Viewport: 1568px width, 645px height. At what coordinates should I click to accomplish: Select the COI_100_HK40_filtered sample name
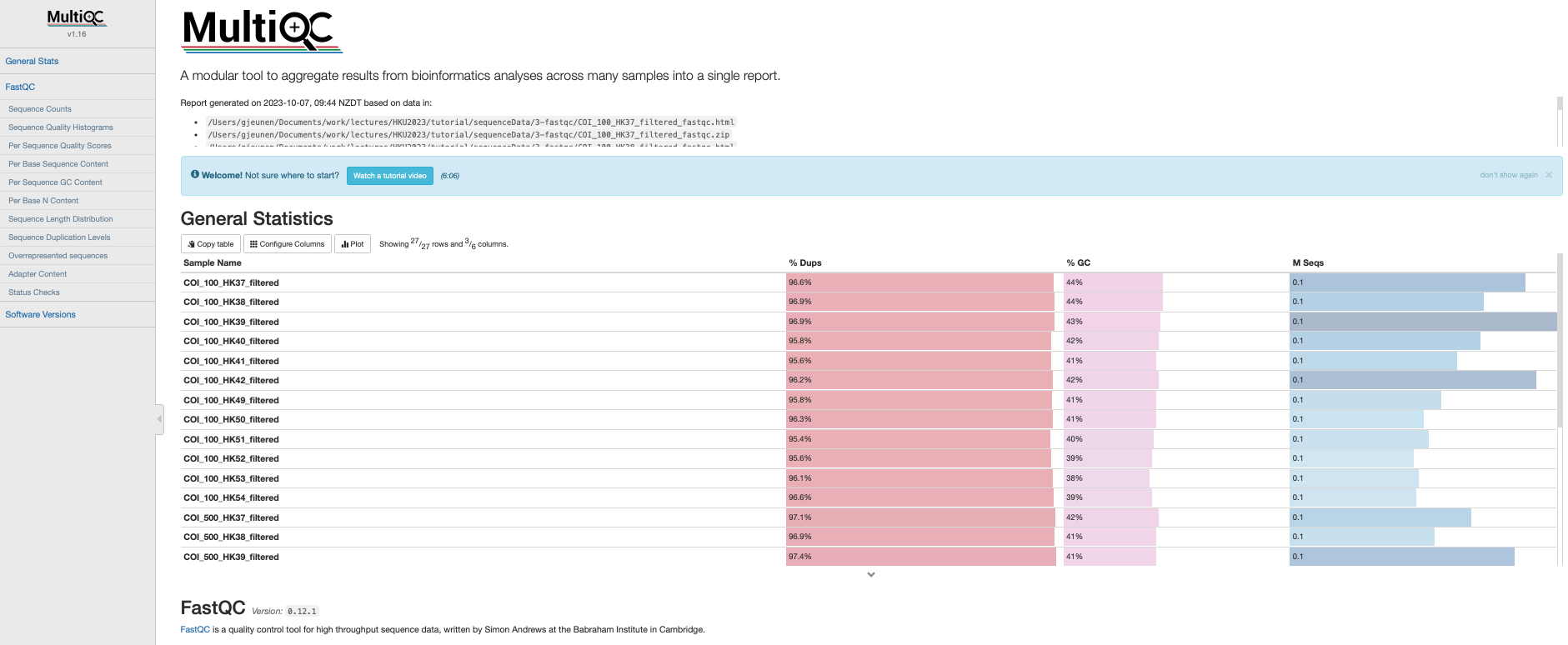pyautogui.click(x=231, y=341)
